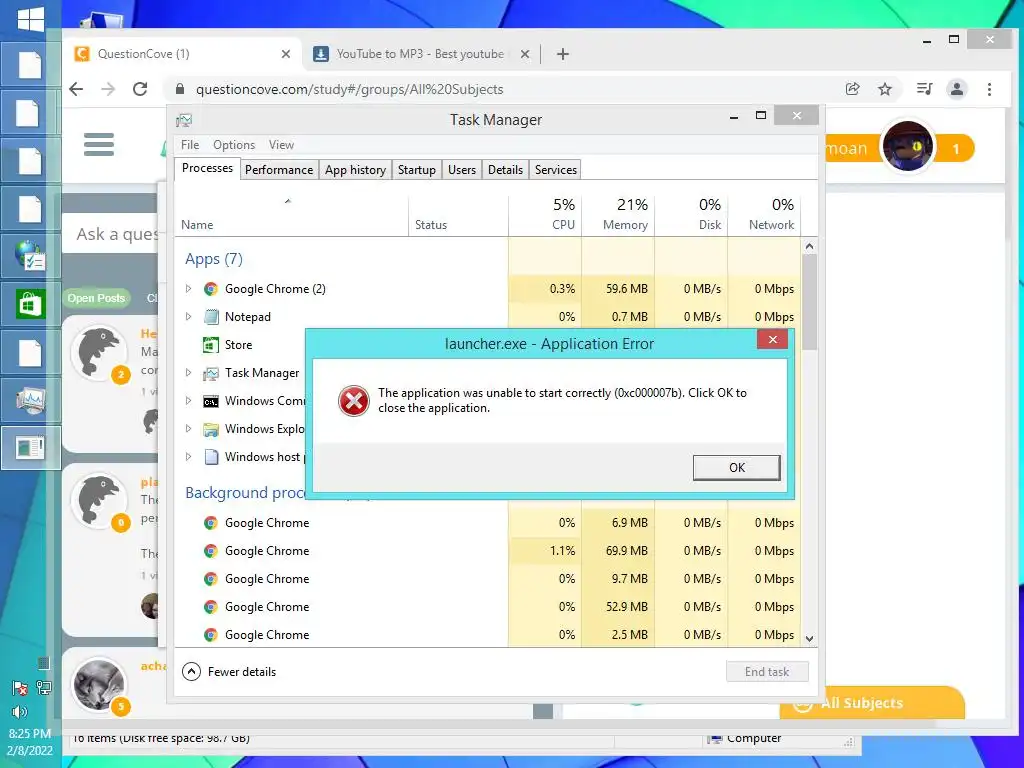Open the Chrome profile icon

(957, 89)
